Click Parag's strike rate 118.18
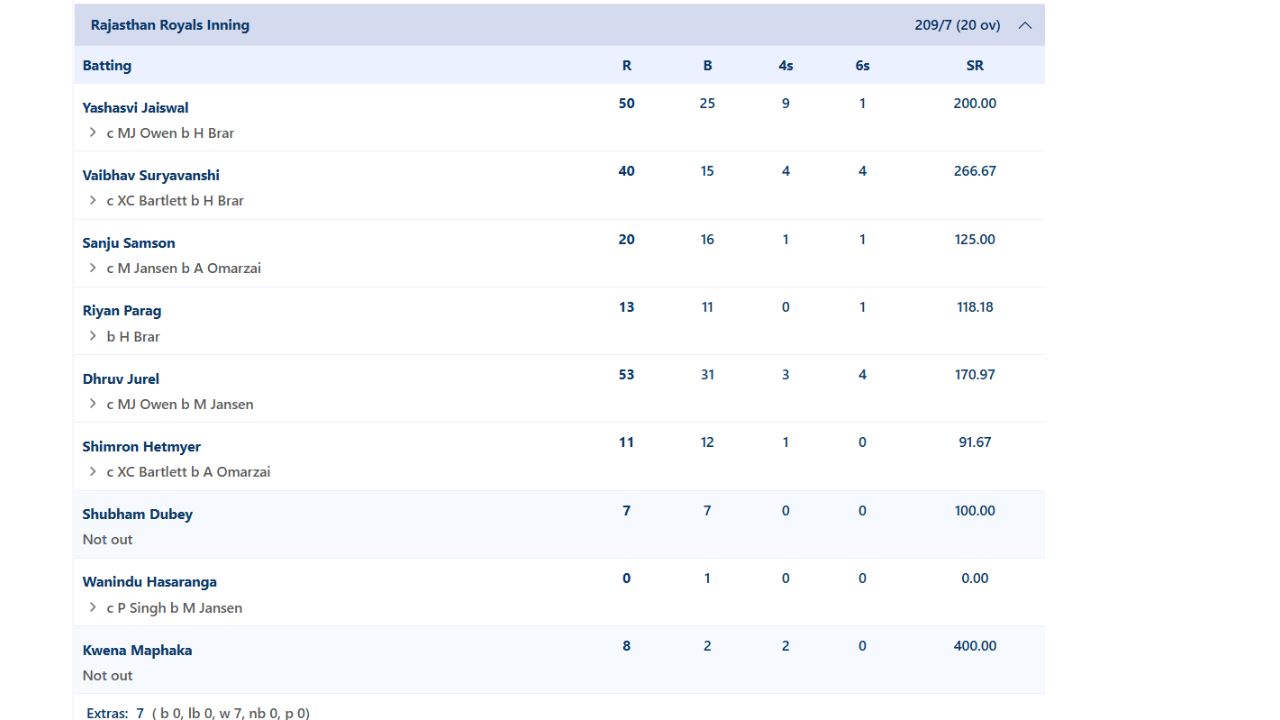1280x720 pixels. coord(975,307)
